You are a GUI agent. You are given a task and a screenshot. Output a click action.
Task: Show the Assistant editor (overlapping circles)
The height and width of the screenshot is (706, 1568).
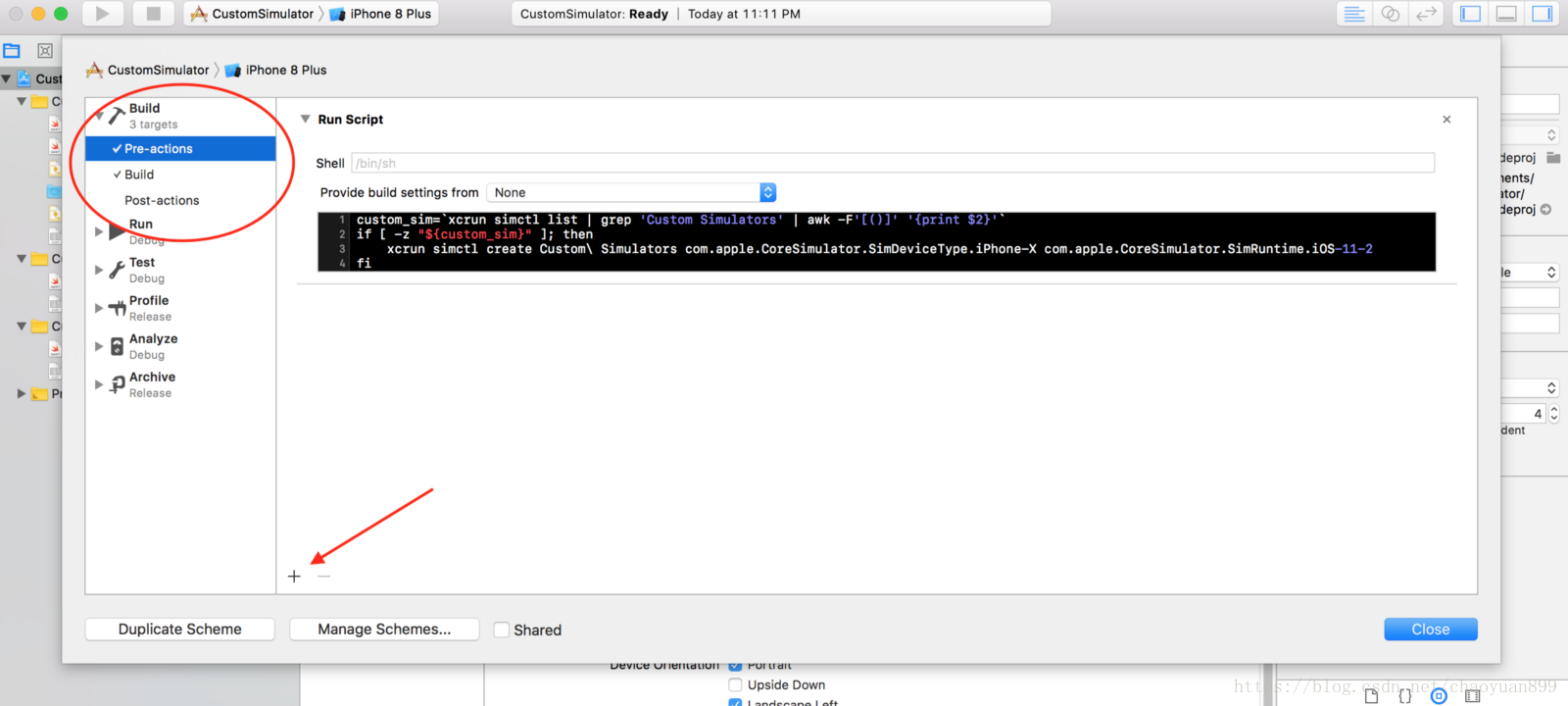click(1390, 14)
